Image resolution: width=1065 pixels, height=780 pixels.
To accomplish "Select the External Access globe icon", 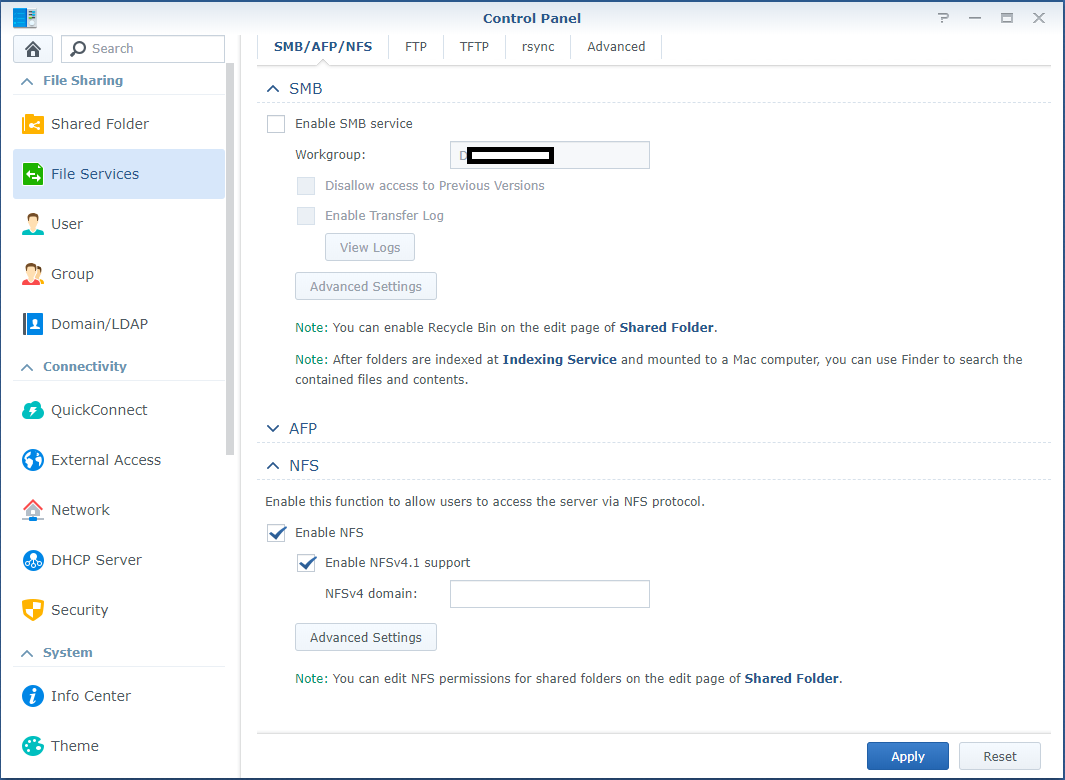I will [33, 460].
